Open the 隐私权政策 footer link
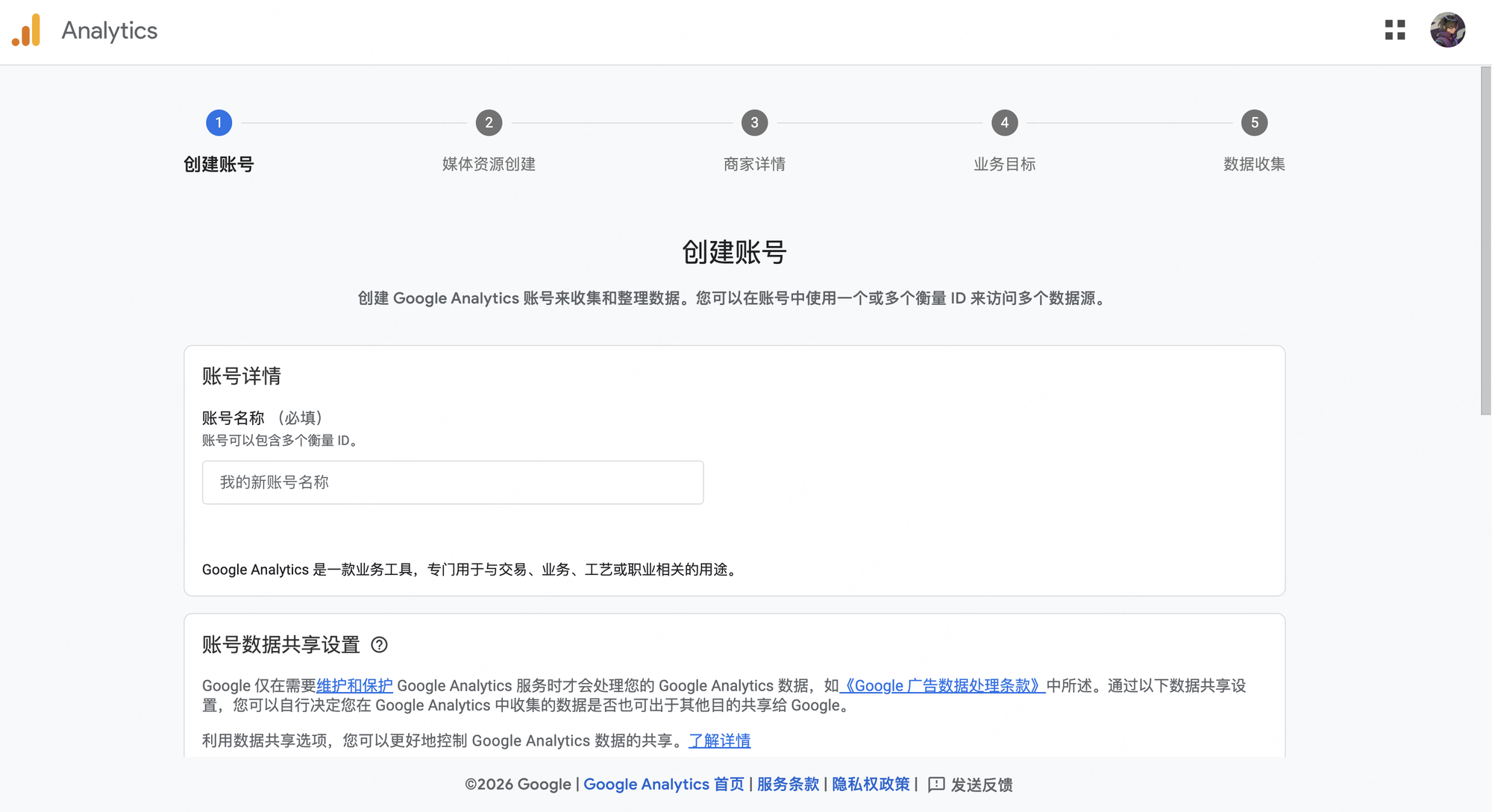Screen dimensions: 1492x812 click(x=871, y=784)
